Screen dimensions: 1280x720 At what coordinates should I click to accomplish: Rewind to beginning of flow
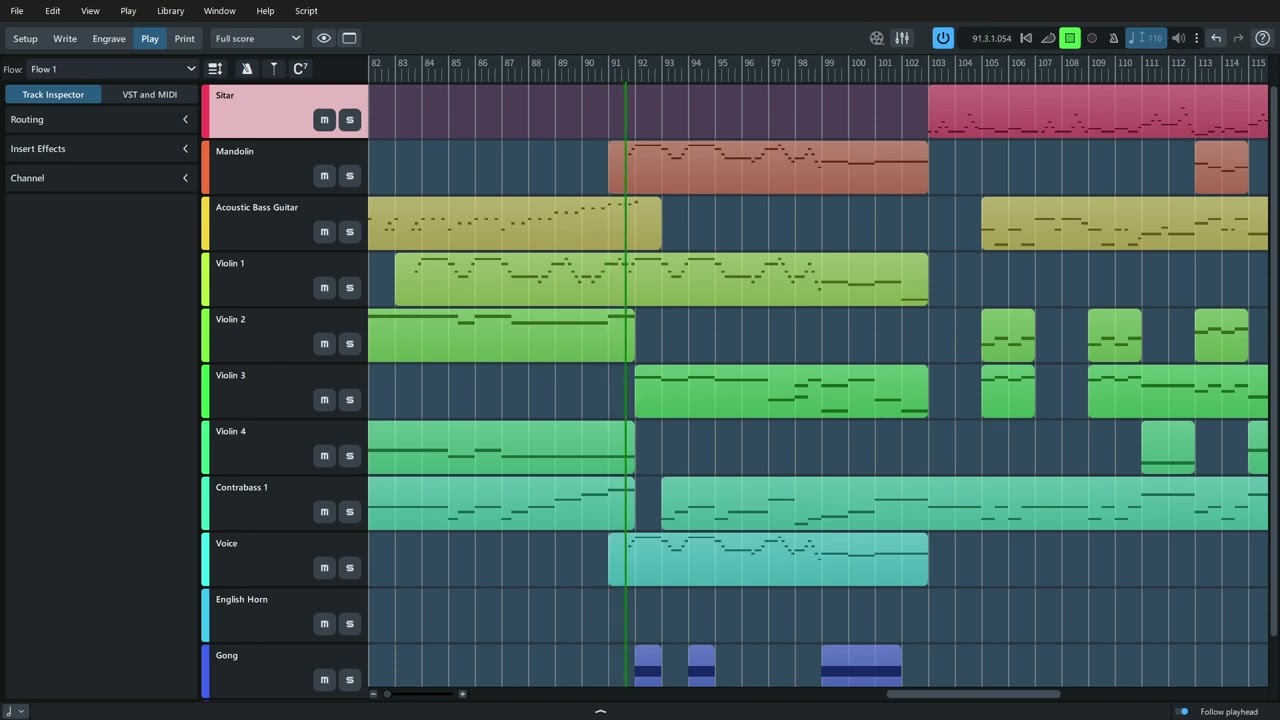tap(1026, 38)
